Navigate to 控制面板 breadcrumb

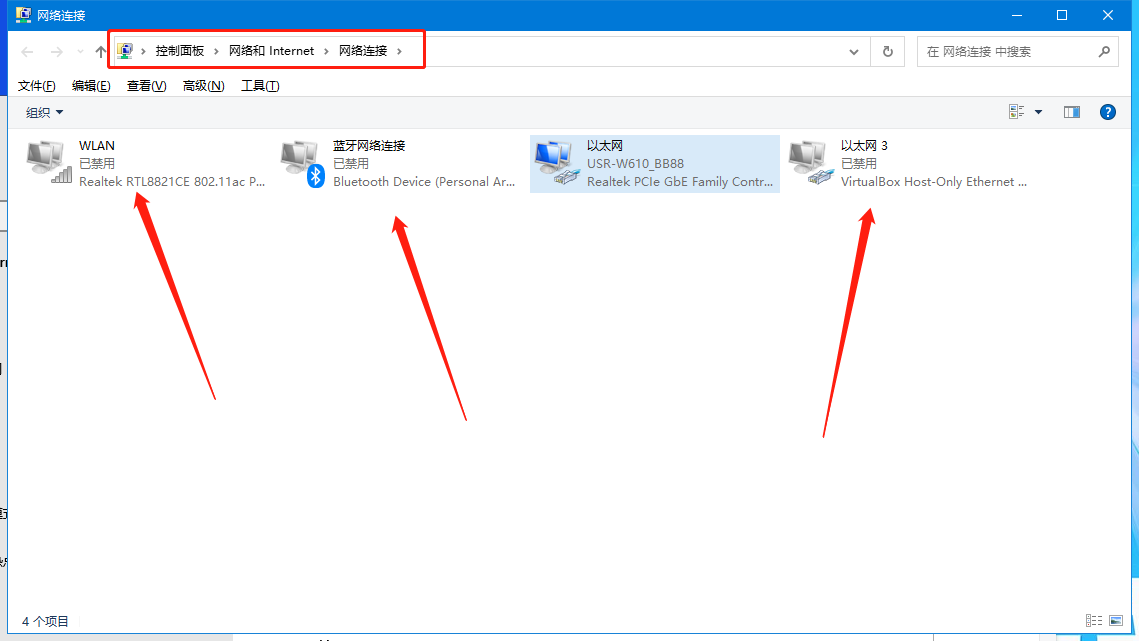179,51
